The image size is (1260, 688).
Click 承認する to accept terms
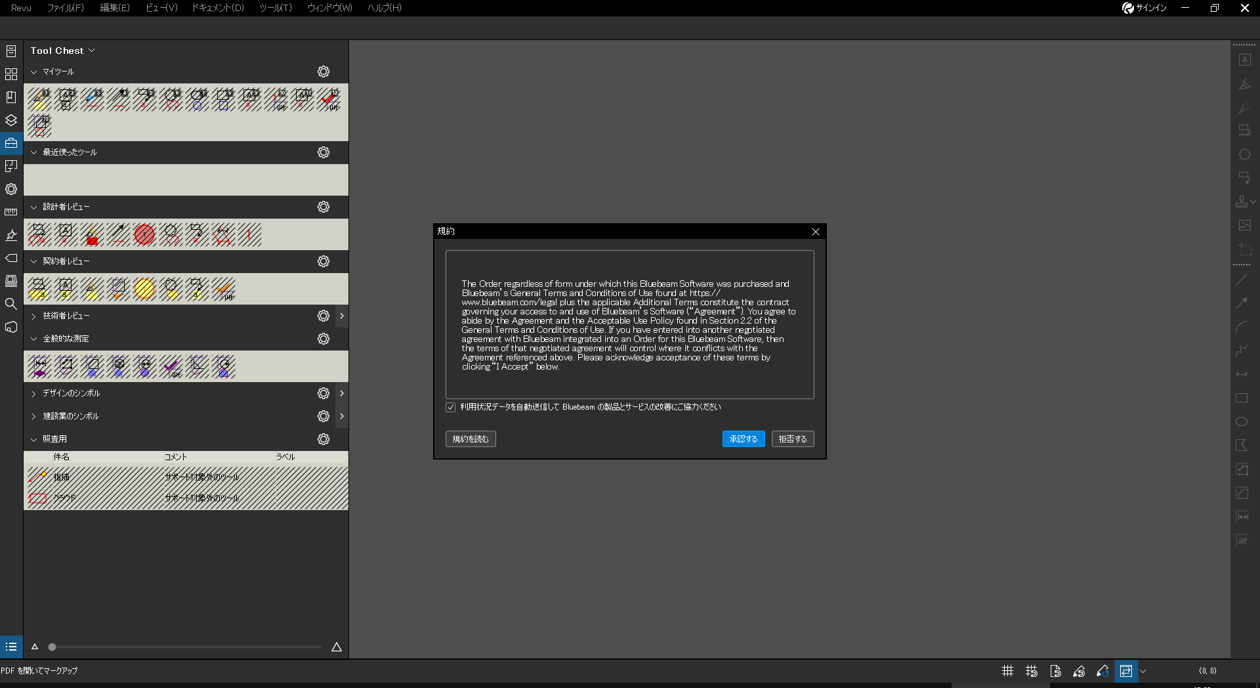click(x=743, y=439)
